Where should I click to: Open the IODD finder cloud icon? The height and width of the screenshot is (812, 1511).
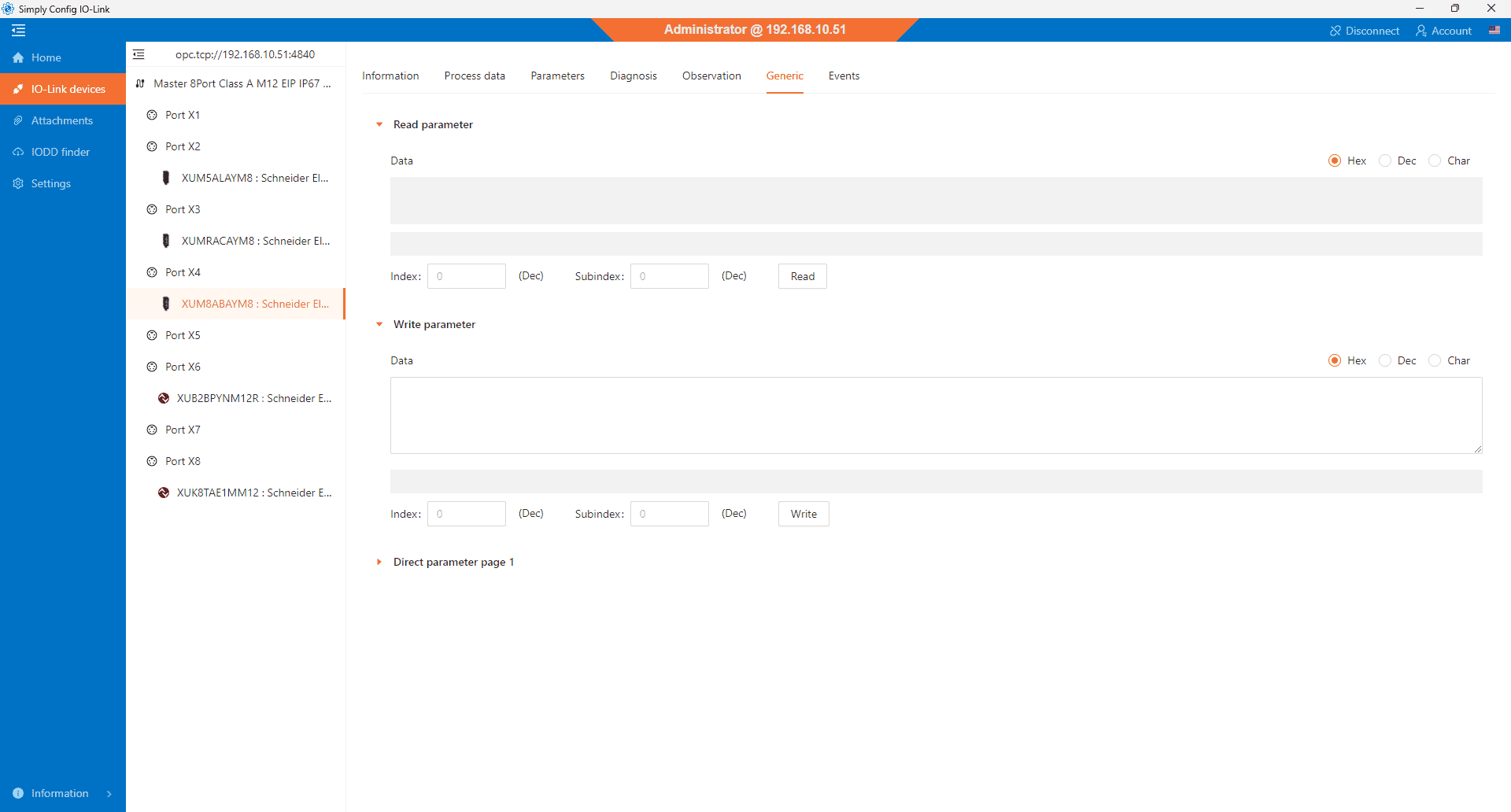(18, 152)
